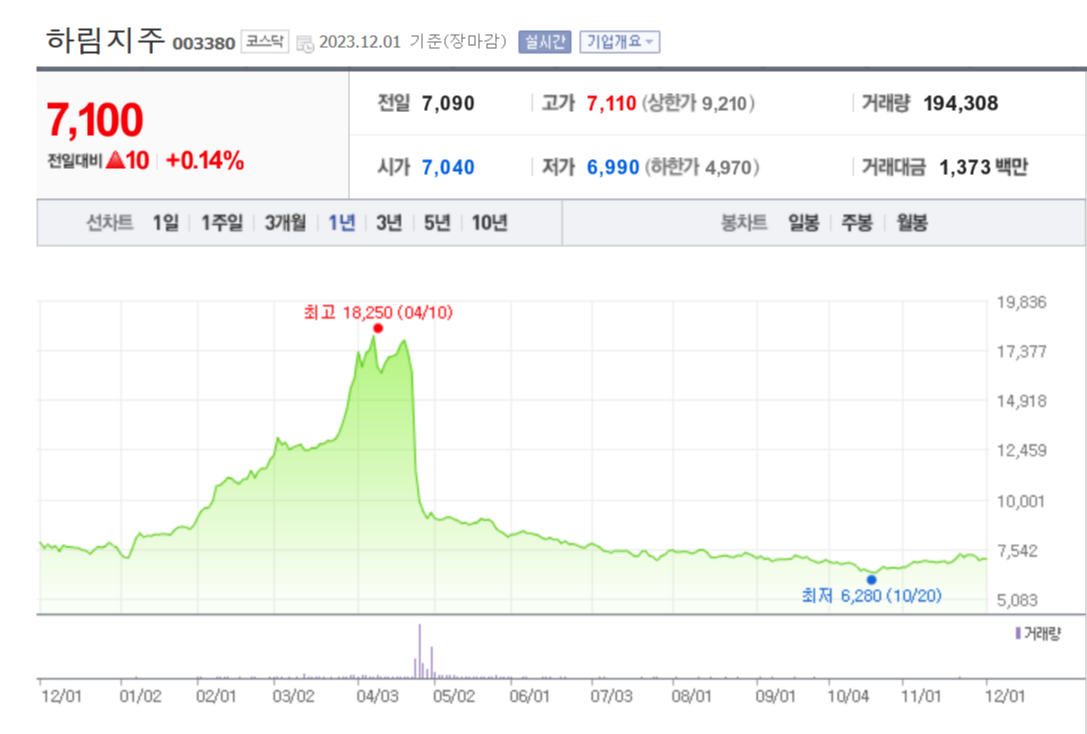Click the red 최고 point marker on chart
1087x734 pixels.
coord(378,328)
